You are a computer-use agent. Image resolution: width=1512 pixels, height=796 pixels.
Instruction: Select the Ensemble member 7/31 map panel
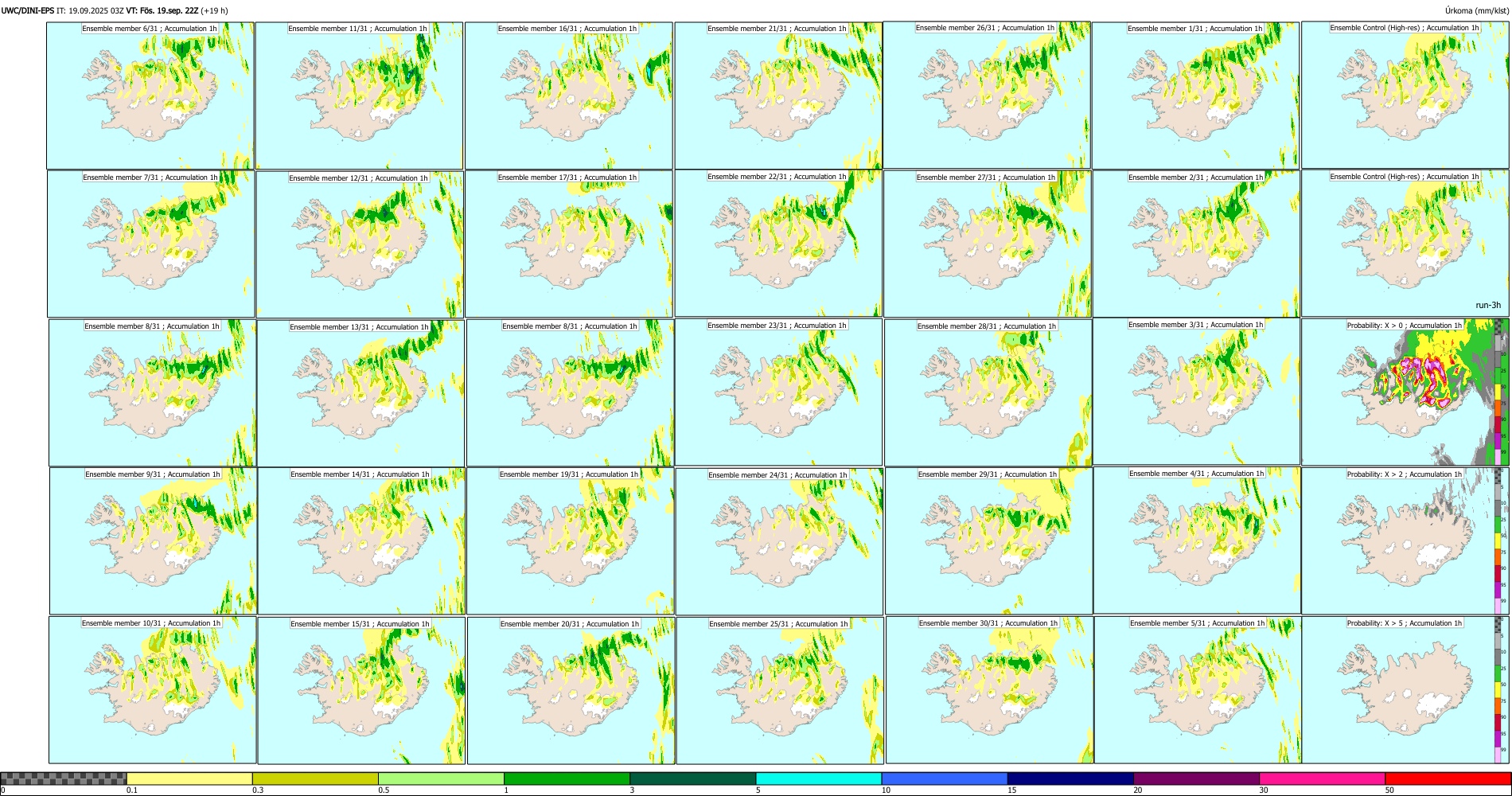coord(151,244)
